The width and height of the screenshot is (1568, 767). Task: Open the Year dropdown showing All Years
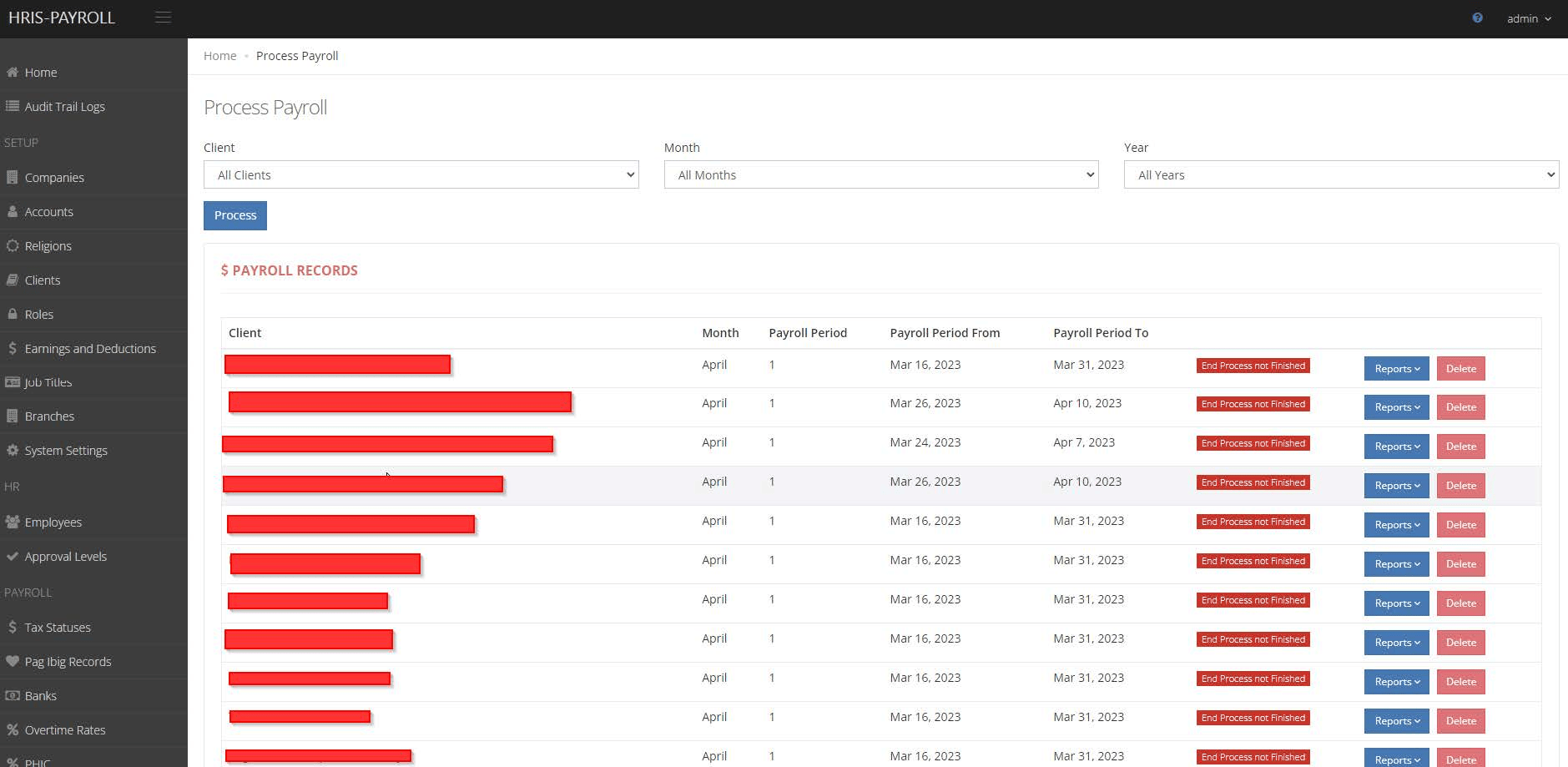click(1341, 174)
